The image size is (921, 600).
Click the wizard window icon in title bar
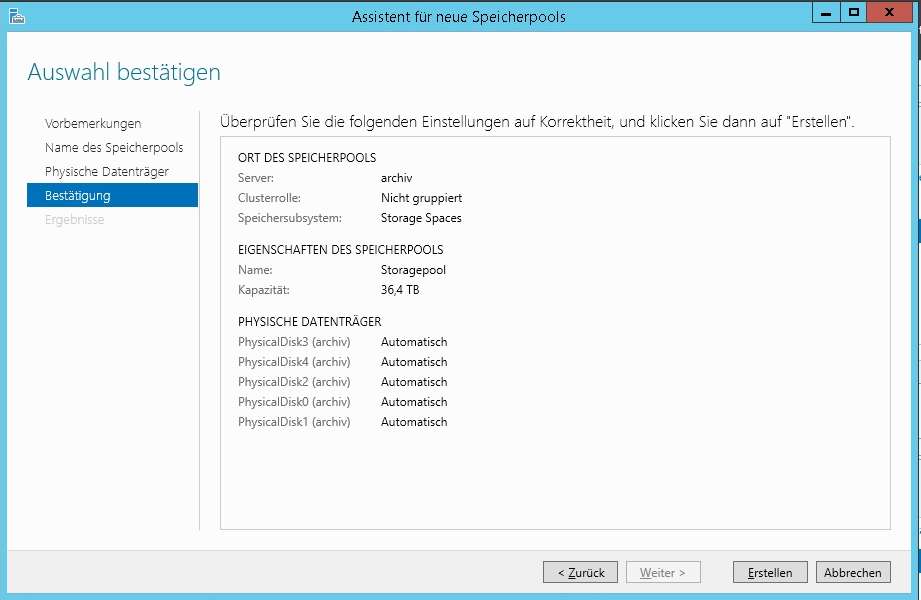tap(17, 16)
